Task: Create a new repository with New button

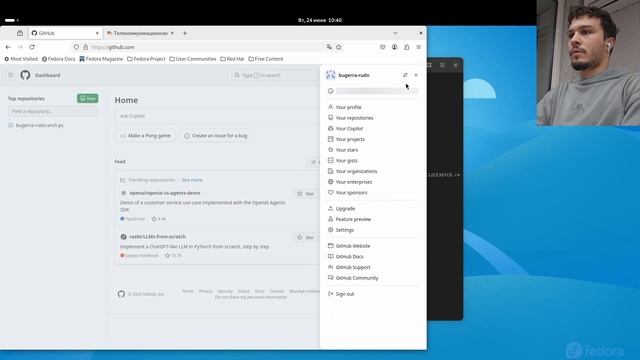Action: click(x=88, y=98)
